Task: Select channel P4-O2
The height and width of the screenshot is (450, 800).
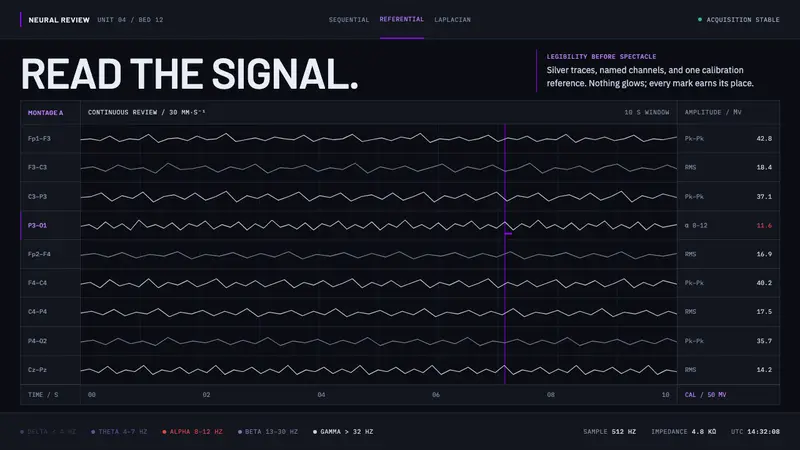Action: click(x=50, y=341)
